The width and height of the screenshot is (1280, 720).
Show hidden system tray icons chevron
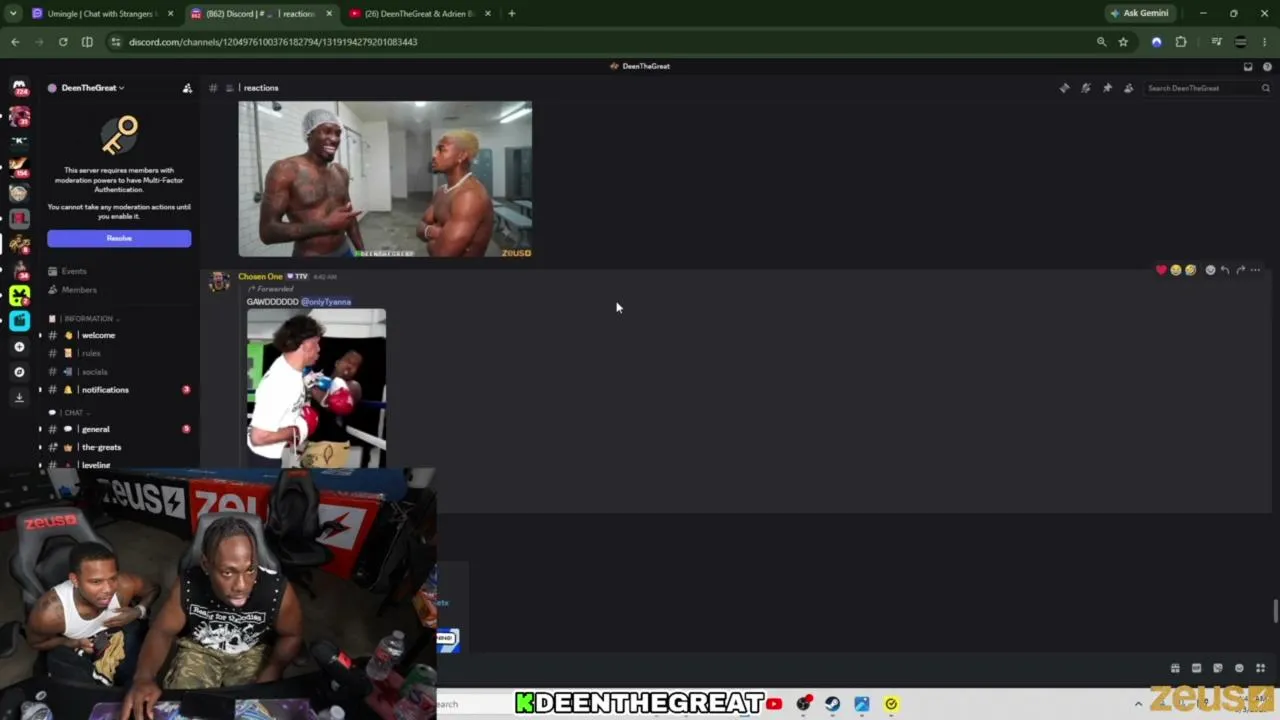(x=1138, y=704)
